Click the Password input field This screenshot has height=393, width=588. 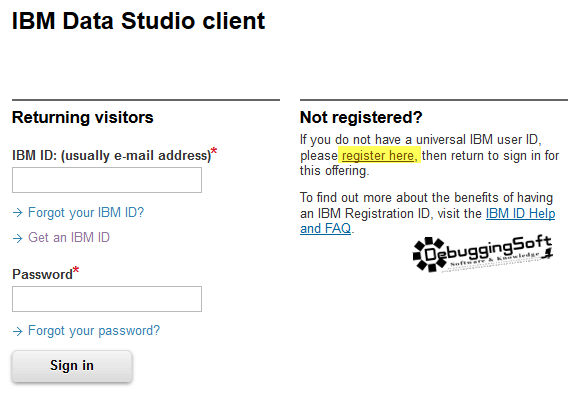[107, 299]
